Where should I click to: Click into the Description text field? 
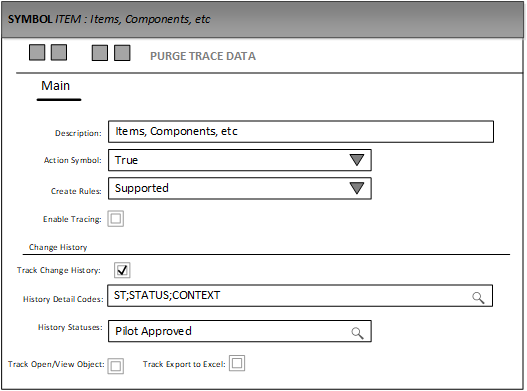click(301, 131)
